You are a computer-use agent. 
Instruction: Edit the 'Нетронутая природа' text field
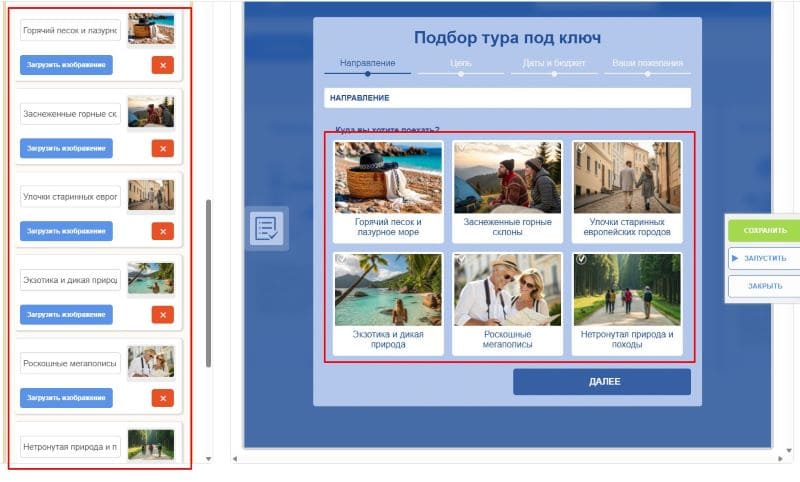tap(70, 446)
